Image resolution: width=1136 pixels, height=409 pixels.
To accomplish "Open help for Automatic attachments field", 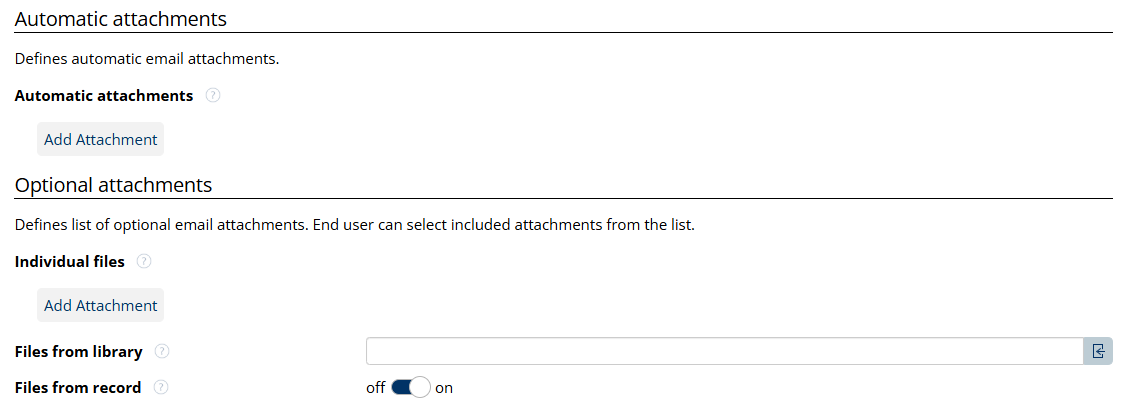I will [x=212, y=96].
